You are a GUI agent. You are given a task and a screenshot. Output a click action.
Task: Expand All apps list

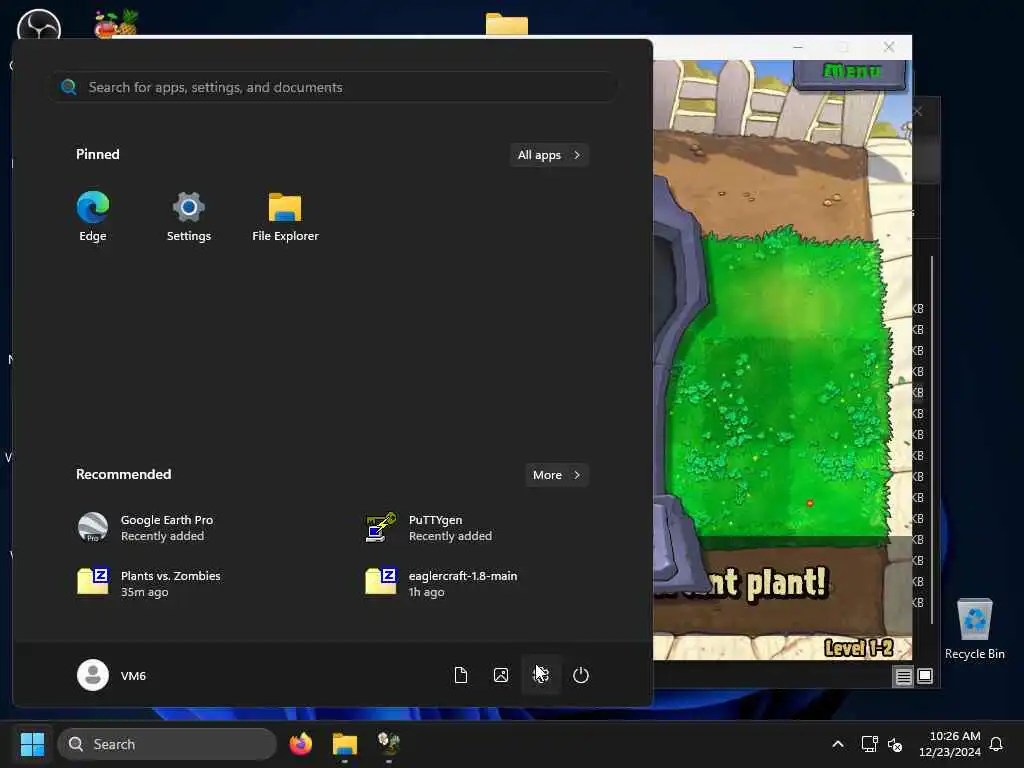pyautogui.click(x=549, y=155)
